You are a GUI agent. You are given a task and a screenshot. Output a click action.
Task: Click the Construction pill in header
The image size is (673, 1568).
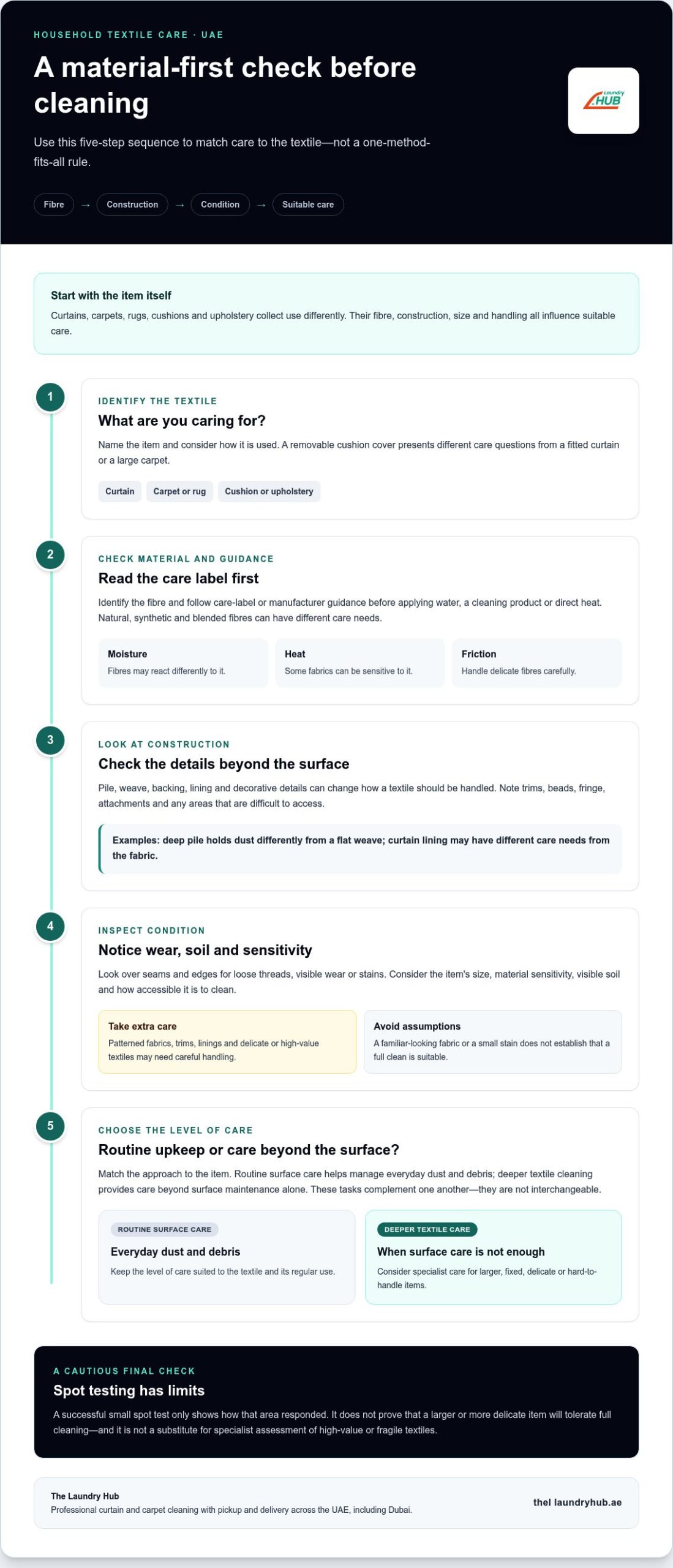(x=132, y=205)
